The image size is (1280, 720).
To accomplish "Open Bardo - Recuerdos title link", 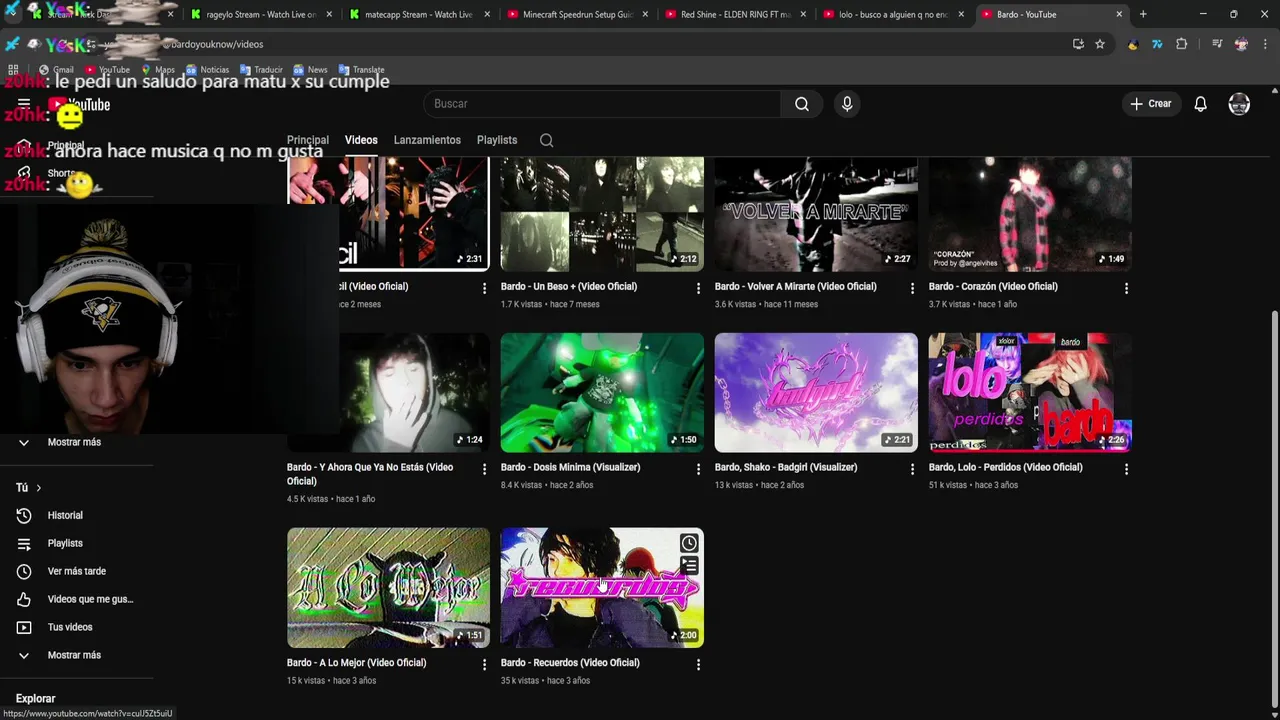I will point(570,663).
